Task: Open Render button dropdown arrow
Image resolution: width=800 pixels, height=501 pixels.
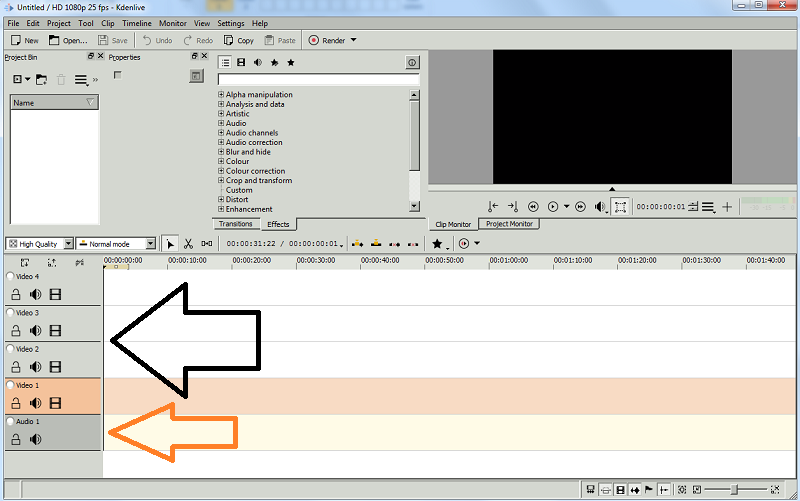Action: [x=354, y=40]
